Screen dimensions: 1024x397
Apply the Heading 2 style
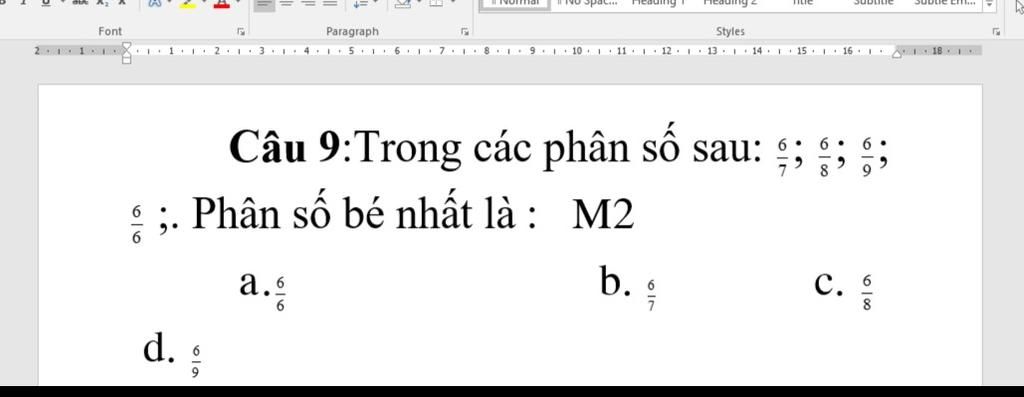[x=730, y=3]
